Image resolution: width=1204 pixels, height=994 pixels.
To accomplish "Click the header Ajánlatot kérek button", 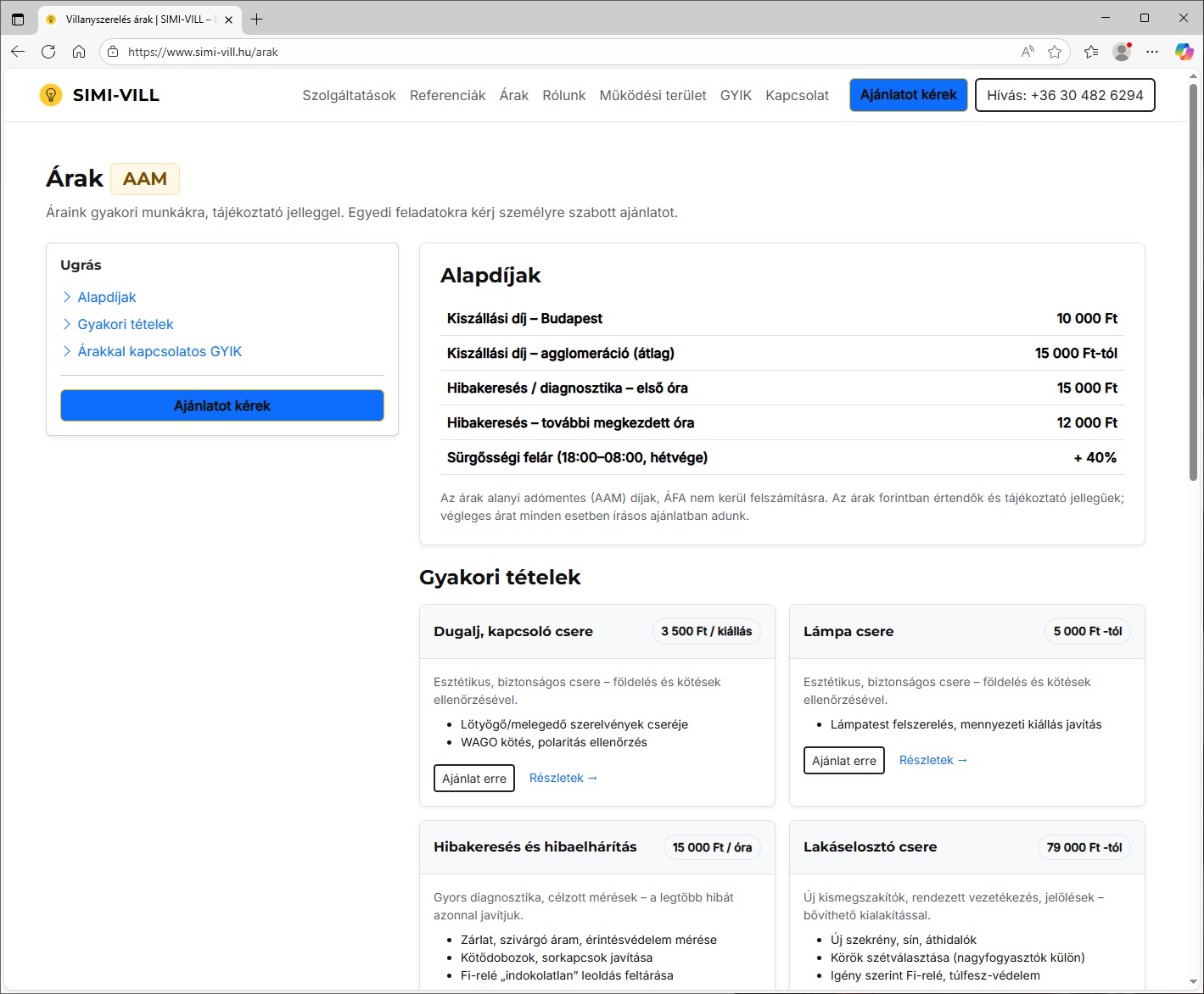I will pyautogui.click(x=908, y=95).
